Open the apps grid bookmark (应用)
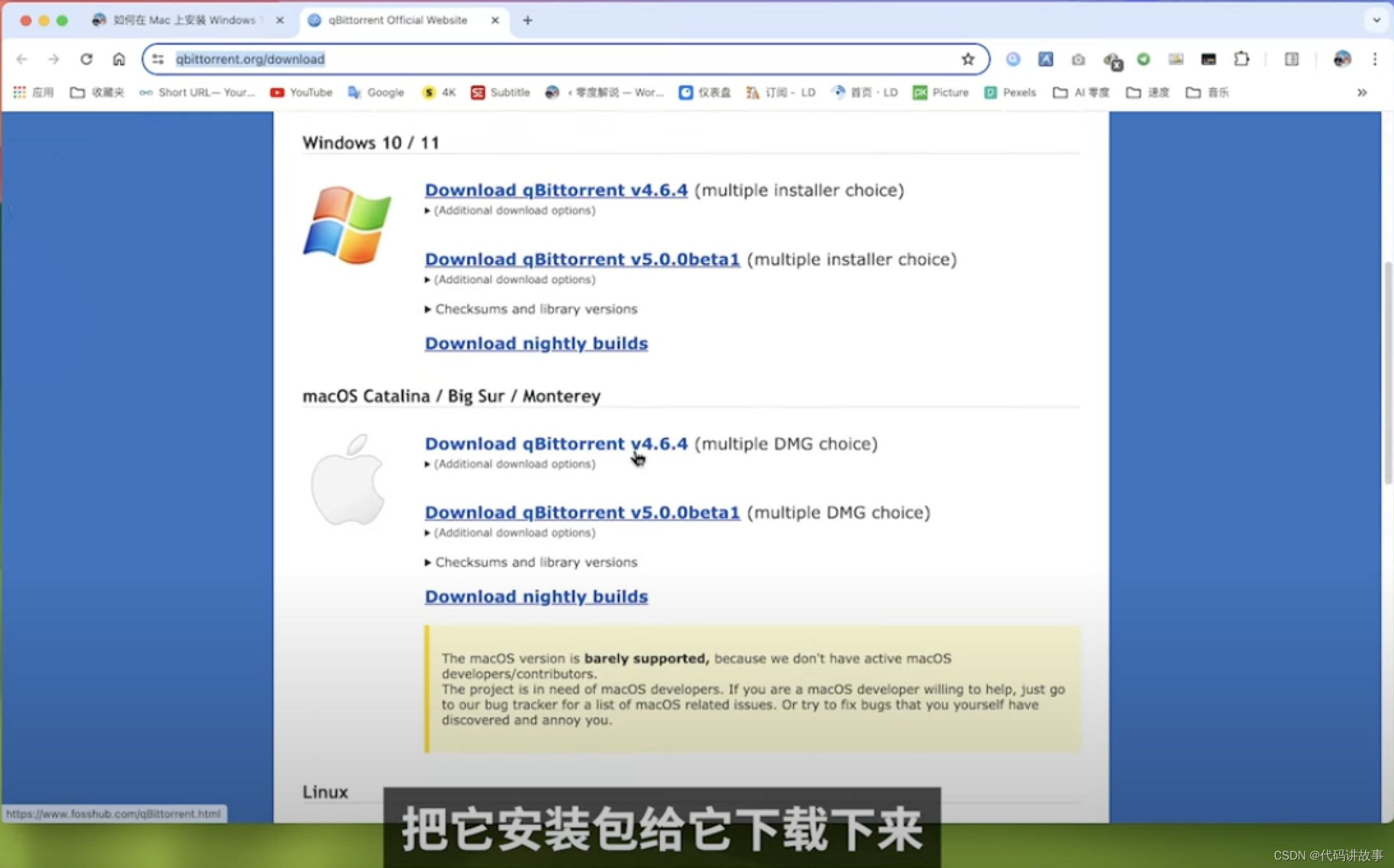The height and width of the screenshot is (868, 1394). (x=33, y=93)
